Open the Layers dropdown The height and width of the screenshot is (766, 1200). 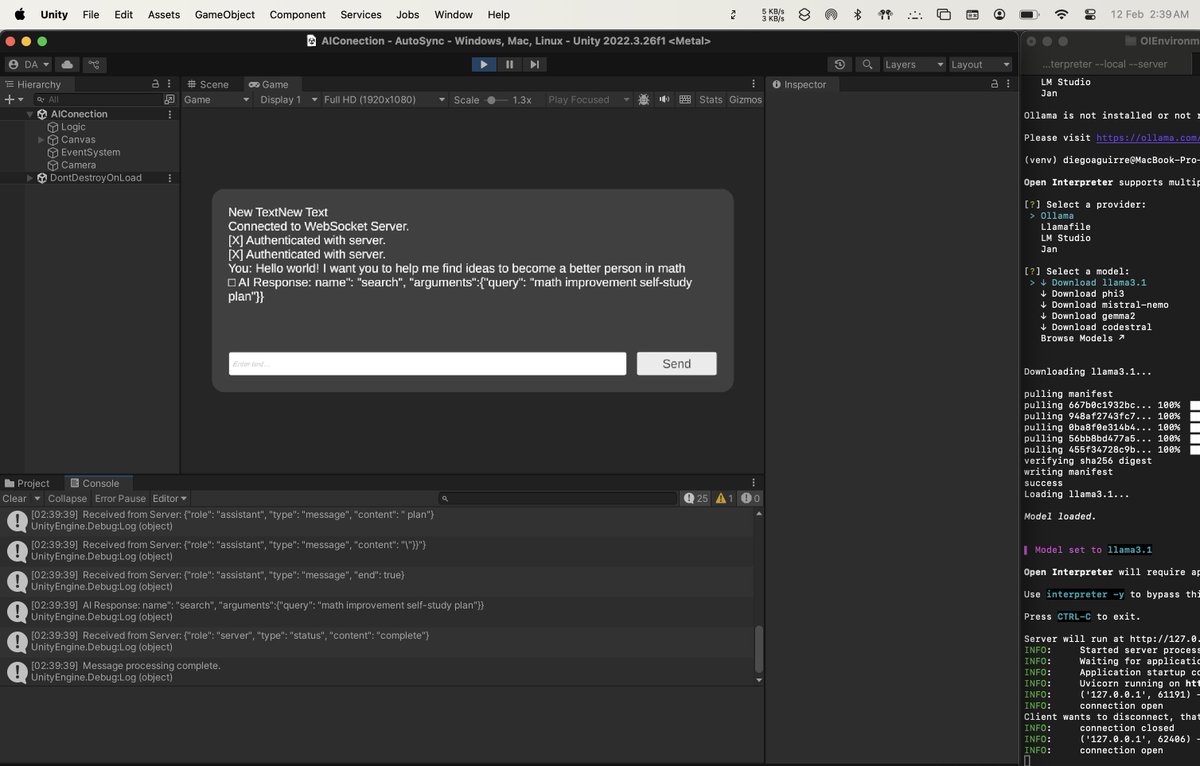pyautogui.click(x=913, y=64)
